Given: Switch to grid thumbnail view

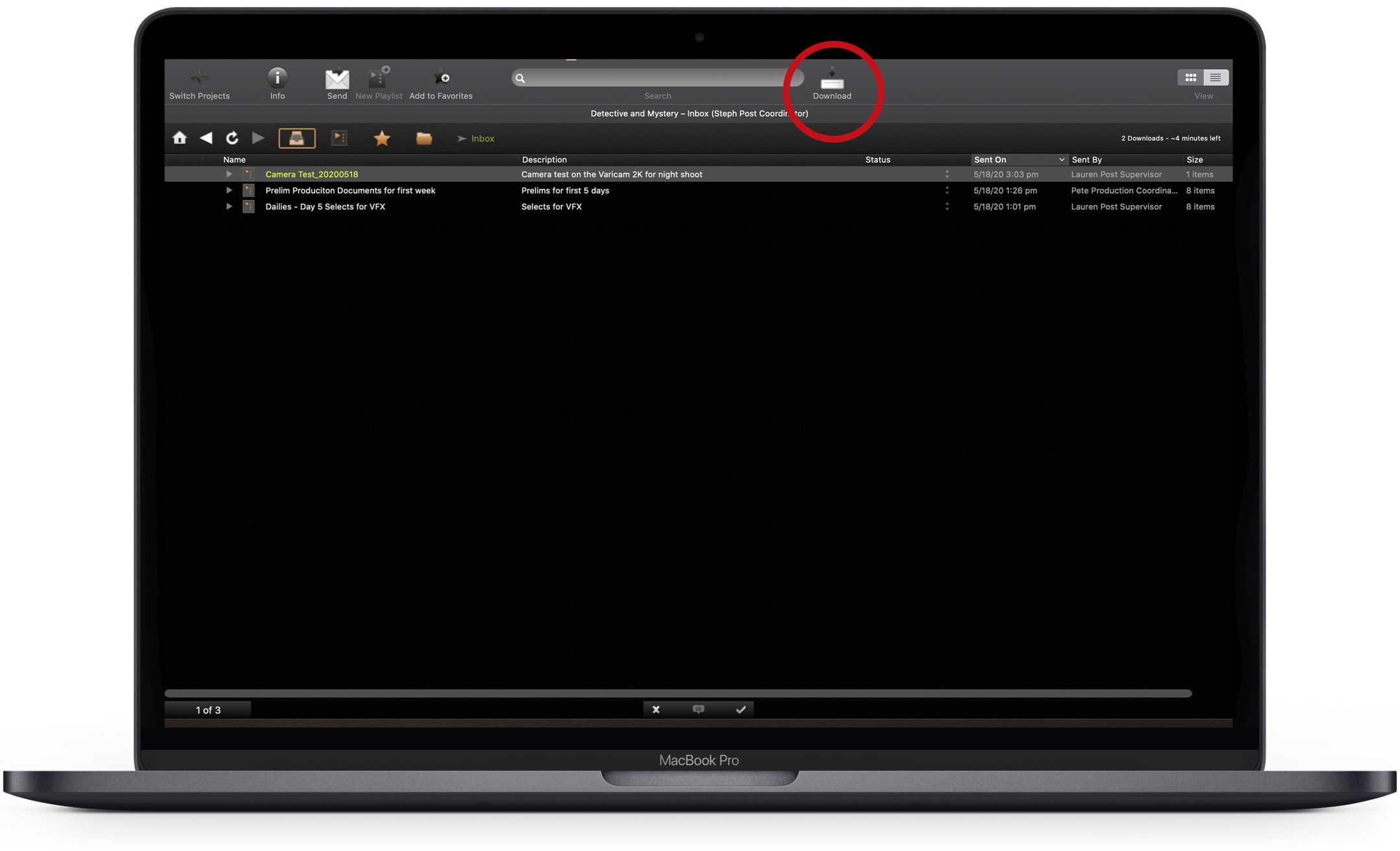Looking at the screenshot, I should click(1190, 77).
